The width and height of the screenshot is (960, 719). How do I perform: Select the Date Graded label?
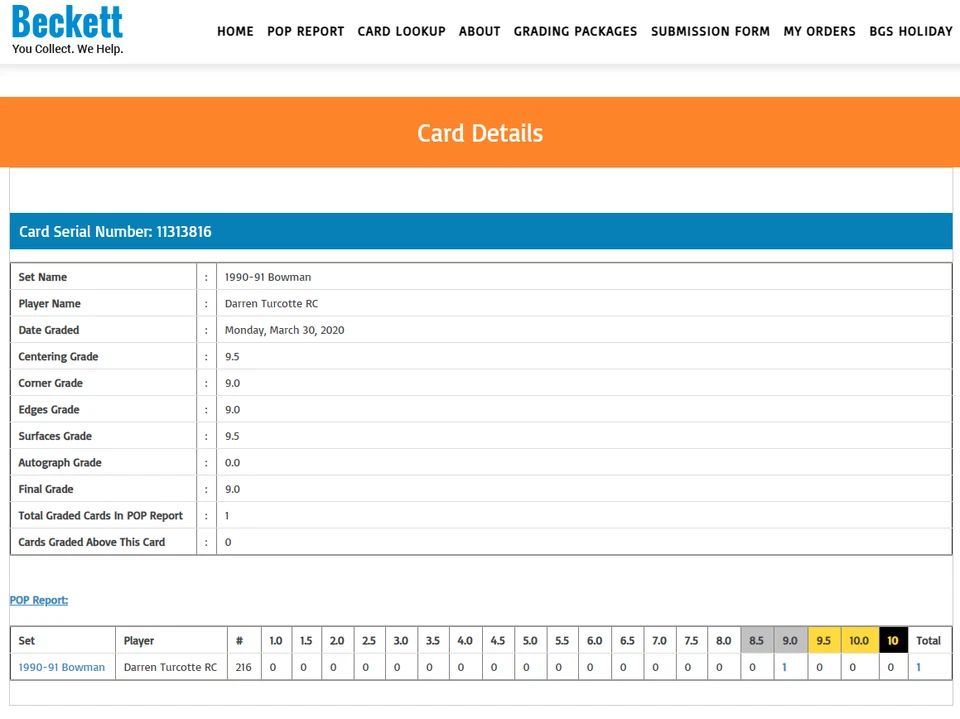(x=48, y=330)
